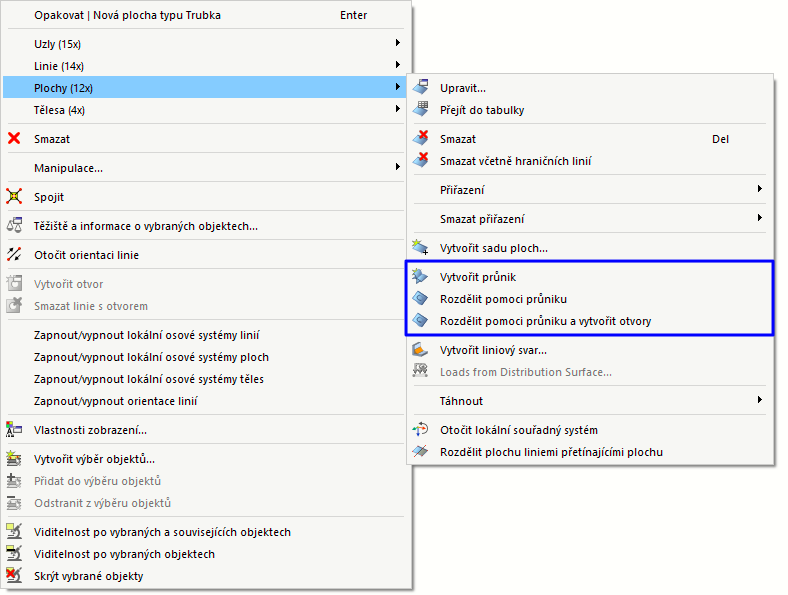Click the Otočit lokální souřadný systém icon
The height and width of the screenshot is (595, 788).
point(421,430)
